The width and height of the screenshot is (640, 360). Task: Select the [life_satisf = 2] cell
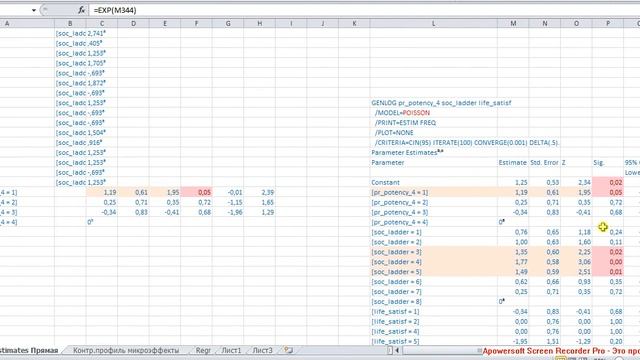pos(433,321)
